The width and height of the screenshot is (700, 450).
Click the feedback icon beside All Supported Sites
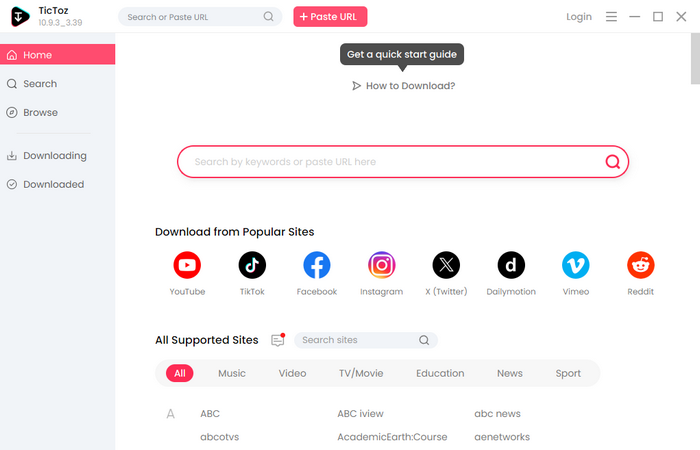tap(278, 340)
